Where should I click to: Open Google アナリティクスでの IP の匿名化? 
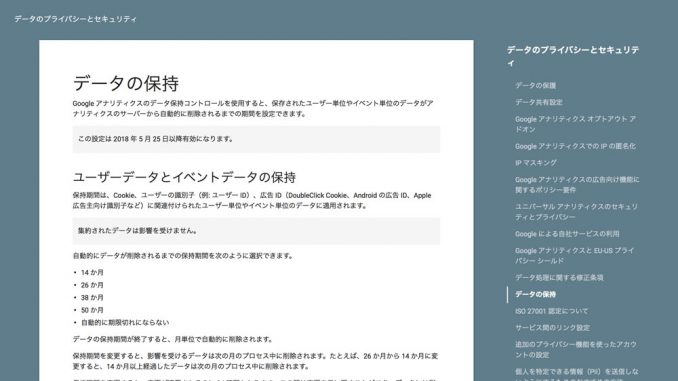pos(575,146)
